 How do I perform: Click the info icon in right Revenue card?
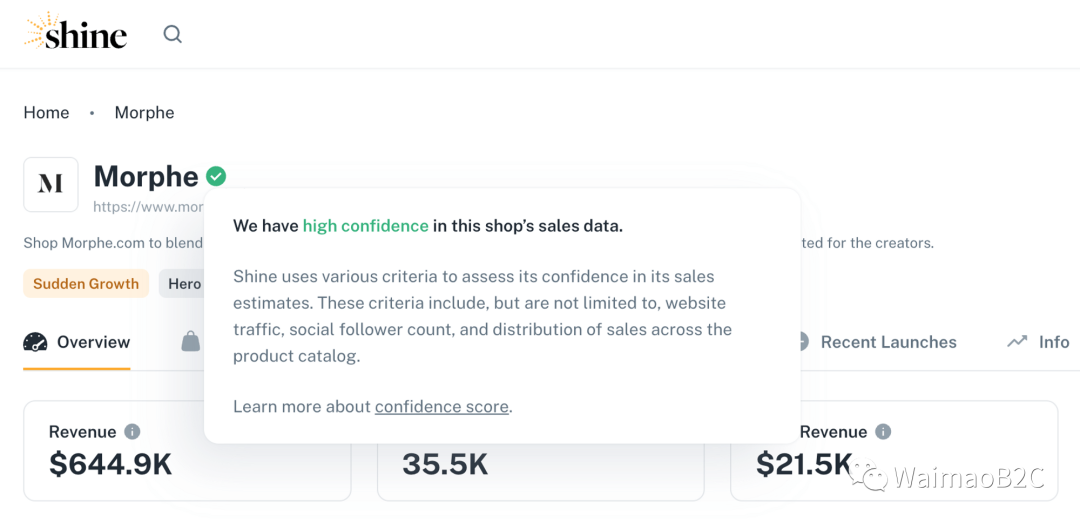tap(882, 431)
